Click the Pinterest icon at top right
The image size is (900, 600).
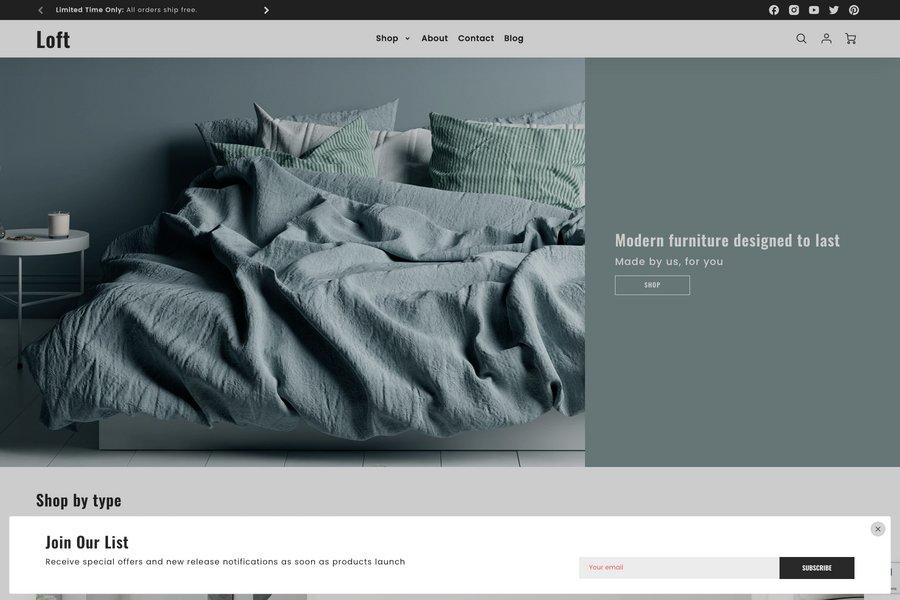pos(853,9)
